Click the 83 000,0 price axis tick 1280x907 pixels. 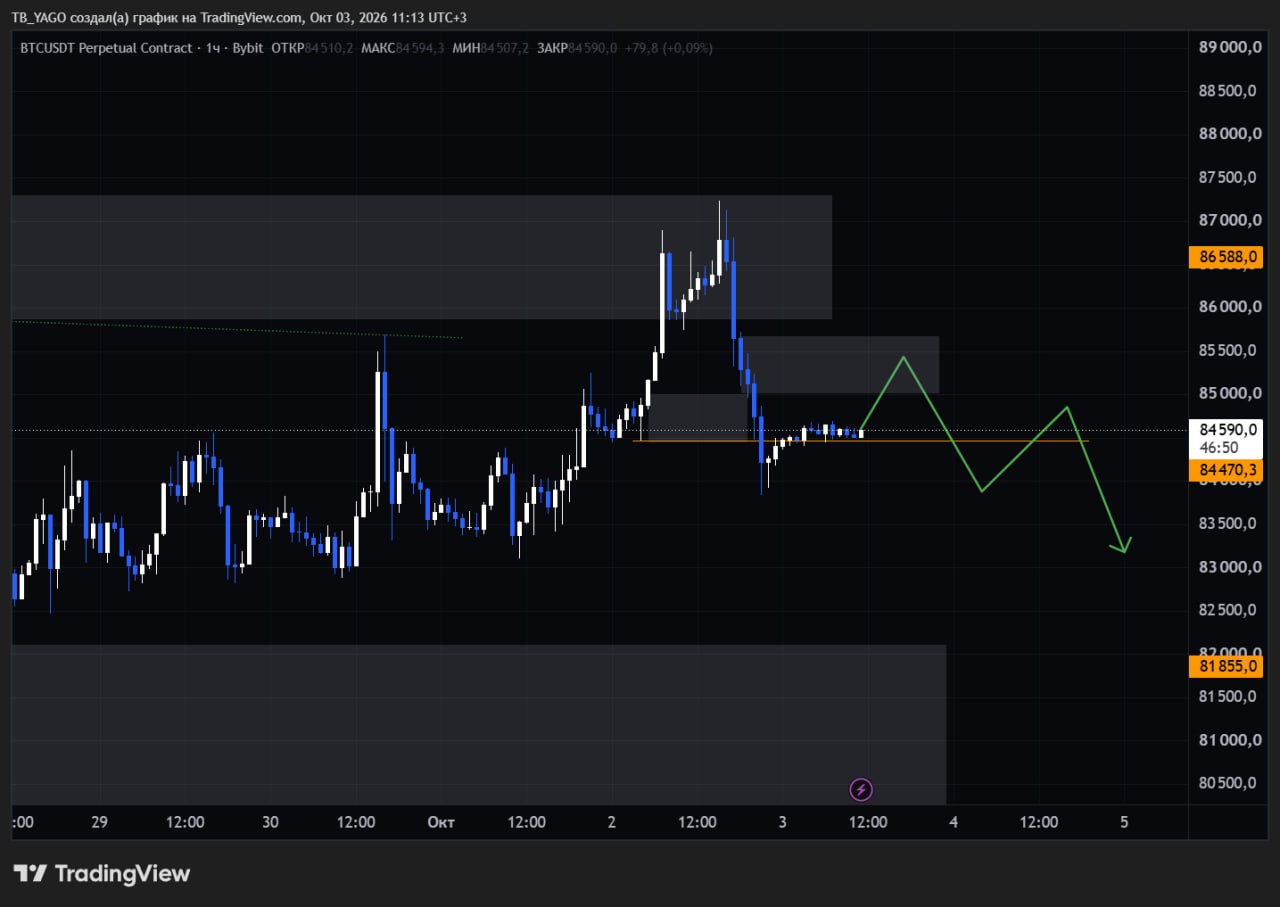pyautogui.click(x=1228, y=567)
